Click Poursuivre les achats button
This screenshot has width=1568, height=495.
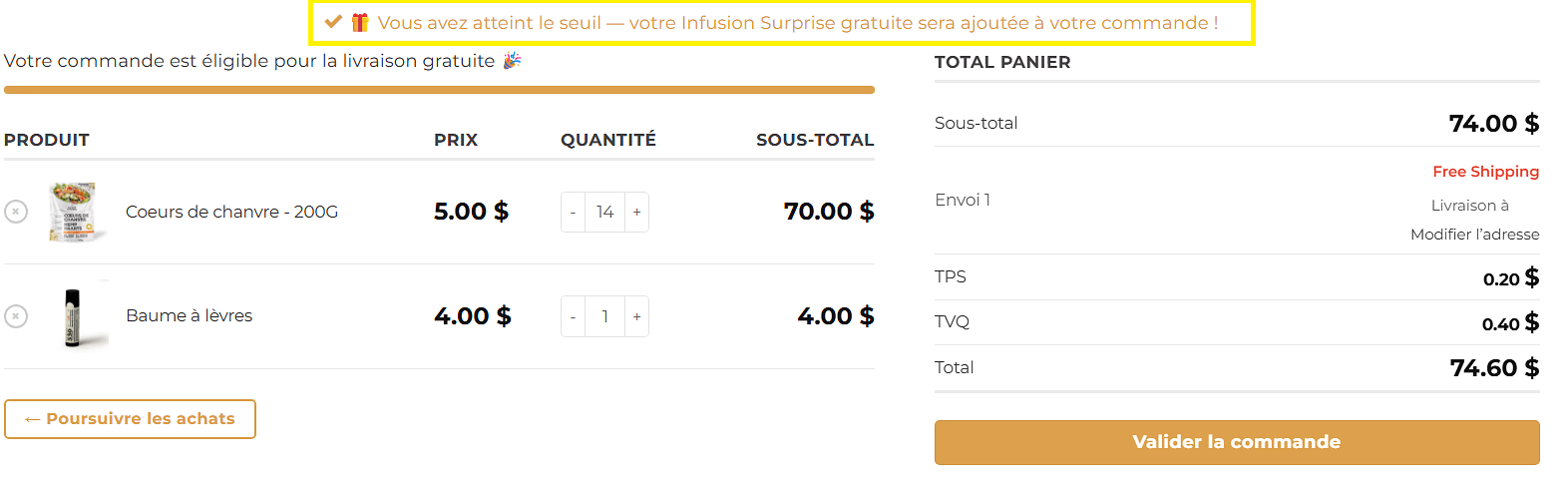(x=130, y=419)
